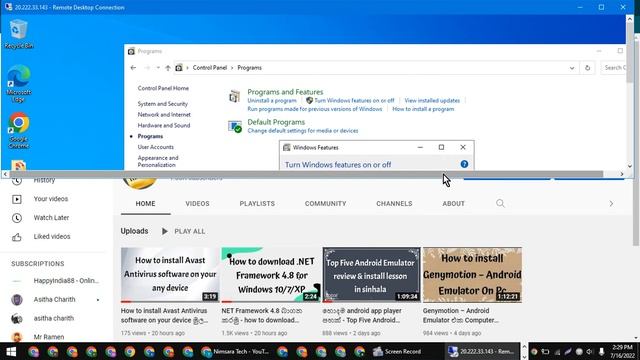Switch to the COMMUNITY channel tab
This screenshot has width=640, height=360.
pos(325,204)
